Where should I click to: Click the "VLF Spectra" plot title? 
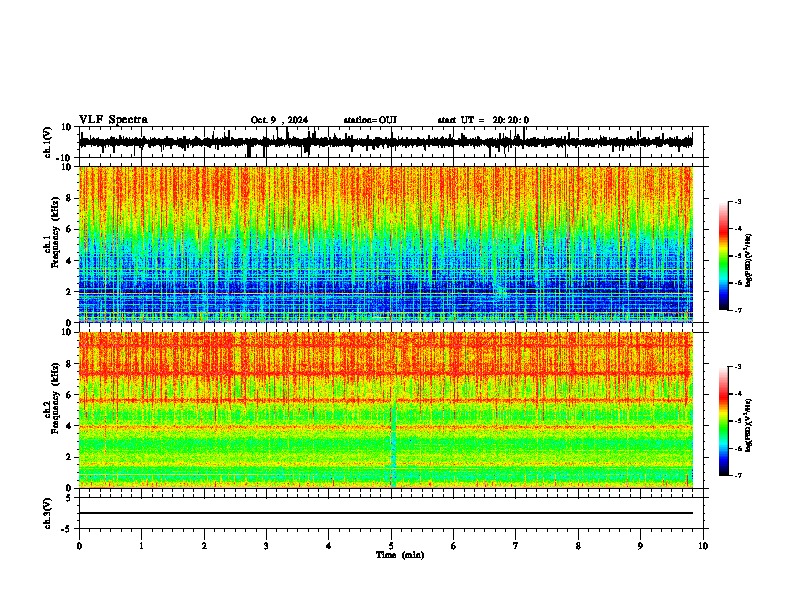click(x=113, y=120)
